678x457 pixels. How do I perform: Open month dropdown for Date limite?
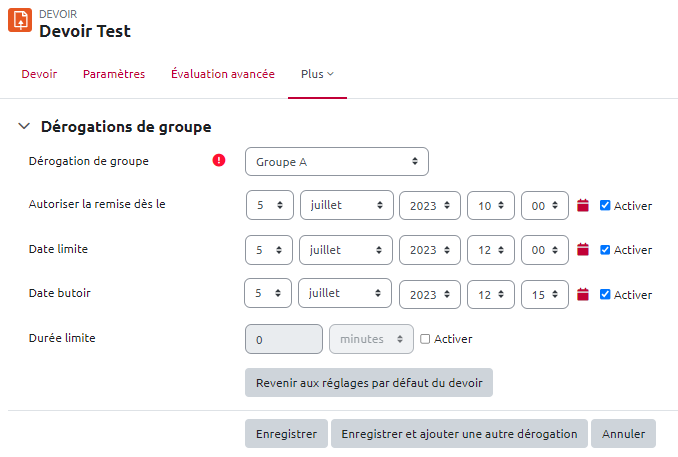346,249
